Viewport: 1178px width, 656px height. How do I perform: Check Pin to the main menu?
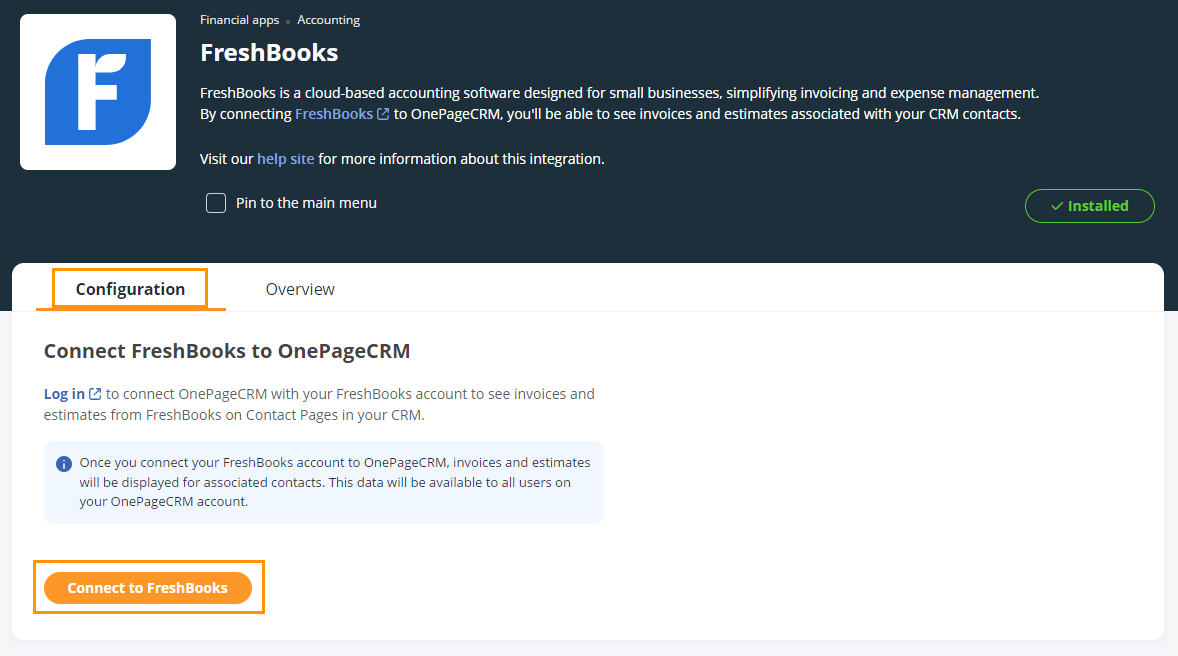tap(216, 203)
